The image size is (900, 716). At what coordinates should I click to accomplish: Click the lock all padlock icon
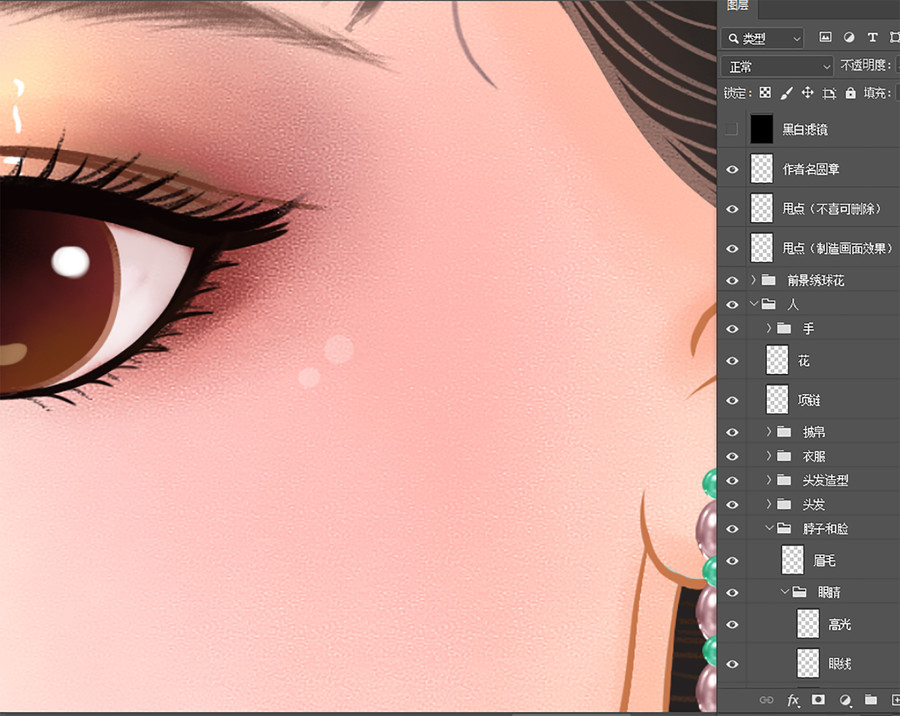(x=851, y=93)
